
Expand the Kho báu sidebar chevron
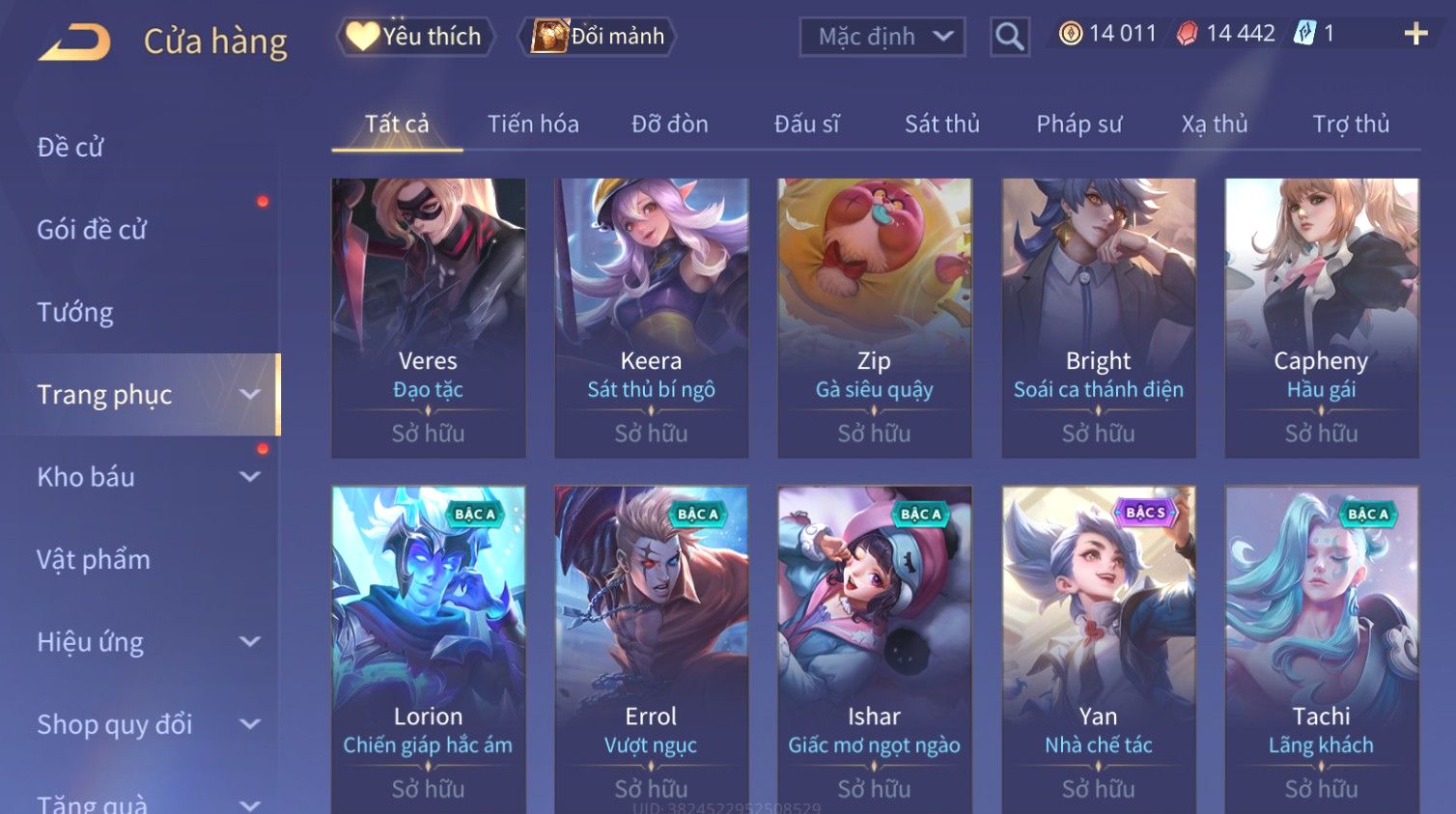250,476
